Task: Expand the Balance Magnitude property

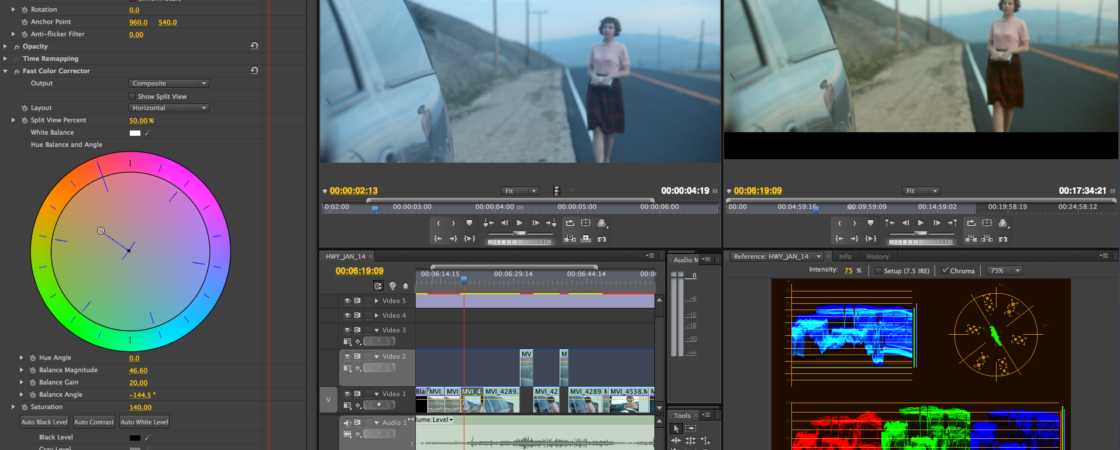Action: pyautogui.click(x=22, y=370)
